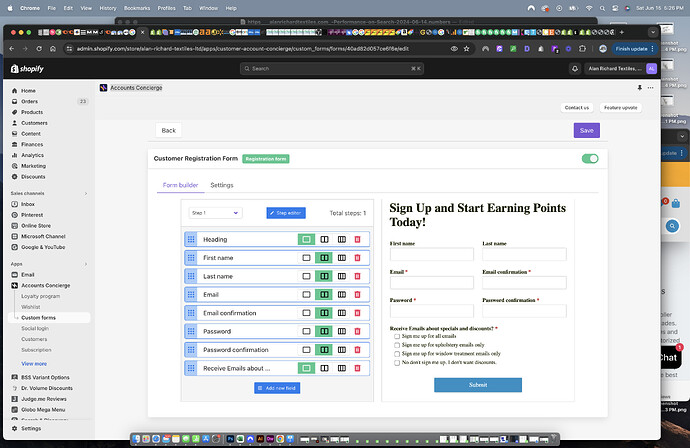Open Shopify notifications bell
690x448 pixels.
coord(575,69)
